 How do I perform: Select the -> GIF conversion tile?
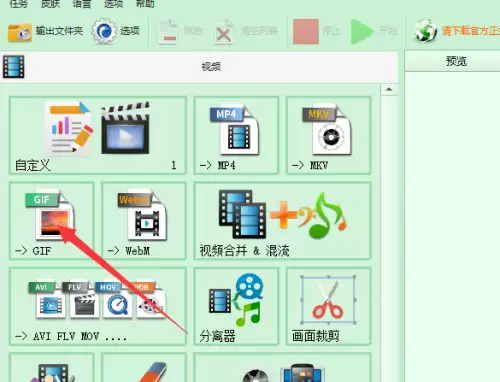point(52,221)
